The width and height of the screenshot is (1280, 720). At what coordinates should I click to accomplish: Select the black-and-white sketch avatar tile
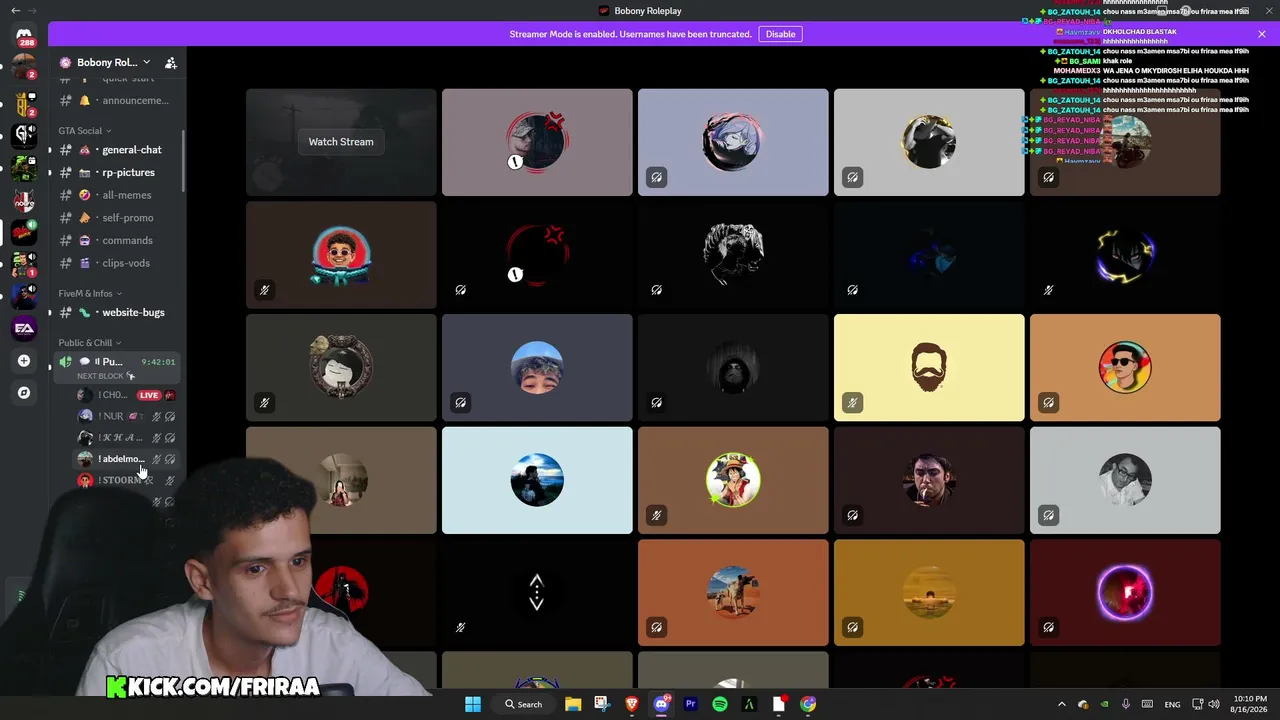tap(733, 254)
